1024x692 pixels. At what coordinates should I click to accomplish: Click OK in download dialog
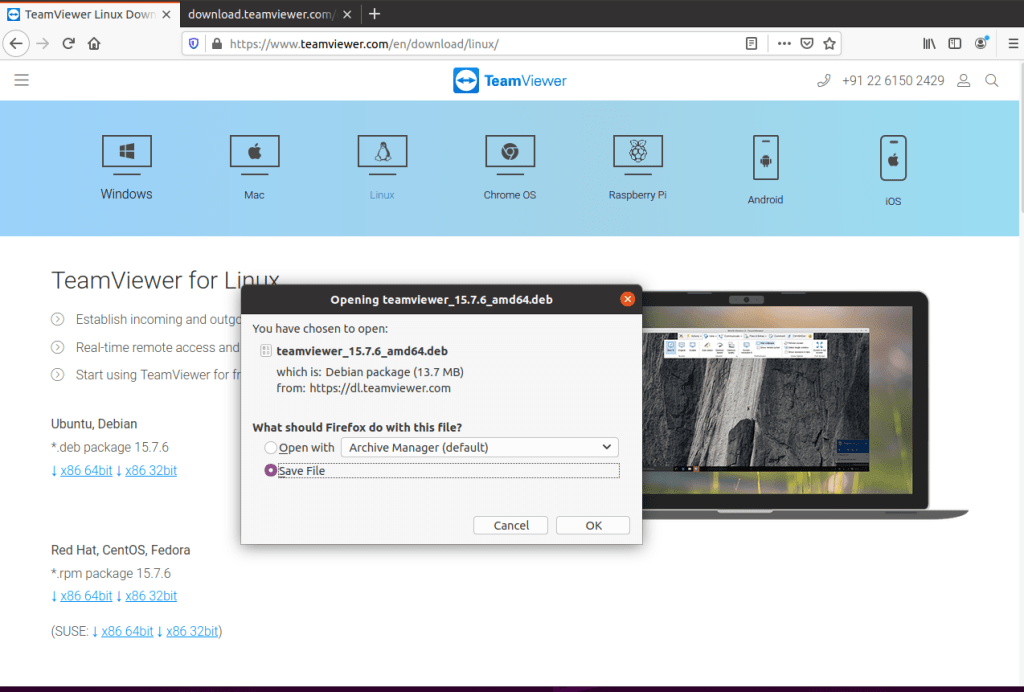click(x=593, y=526)
